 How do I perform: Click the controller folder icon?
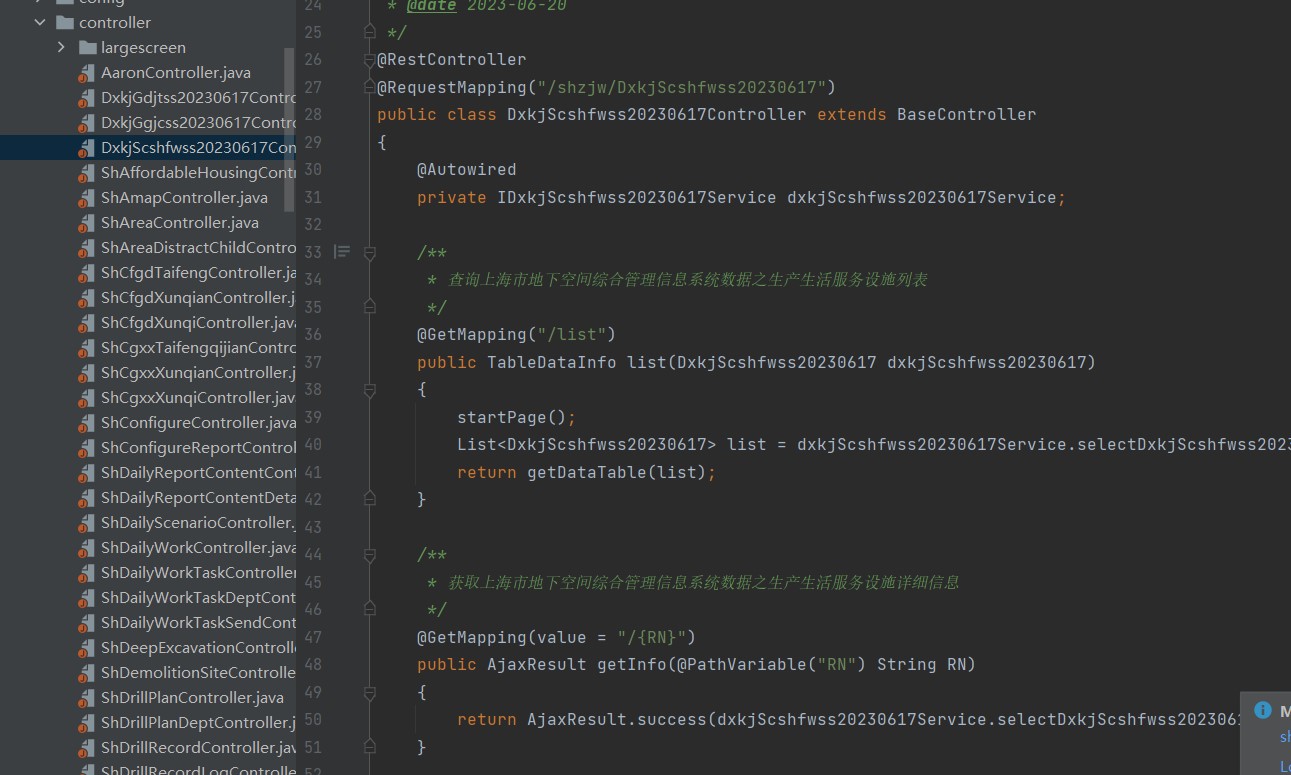coord(65,22)
